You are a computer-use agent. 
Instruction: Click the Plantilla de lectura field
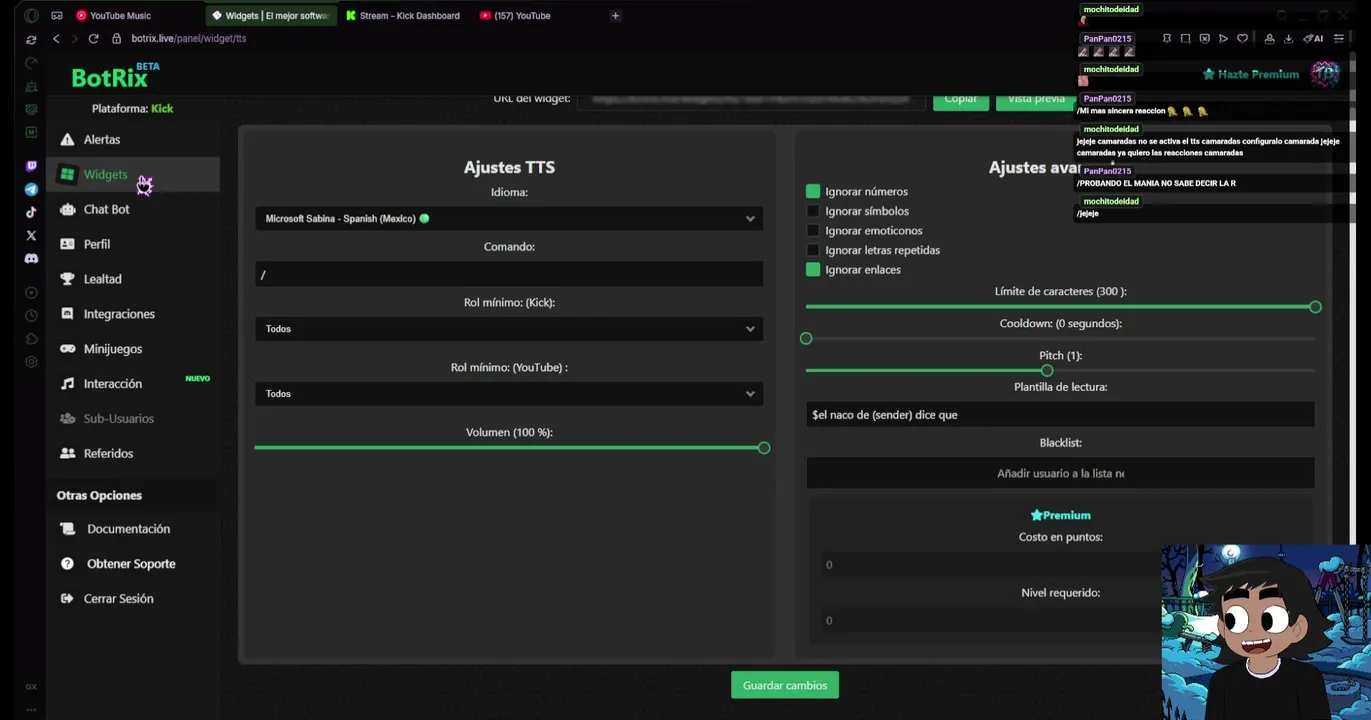pos(1060,415)
